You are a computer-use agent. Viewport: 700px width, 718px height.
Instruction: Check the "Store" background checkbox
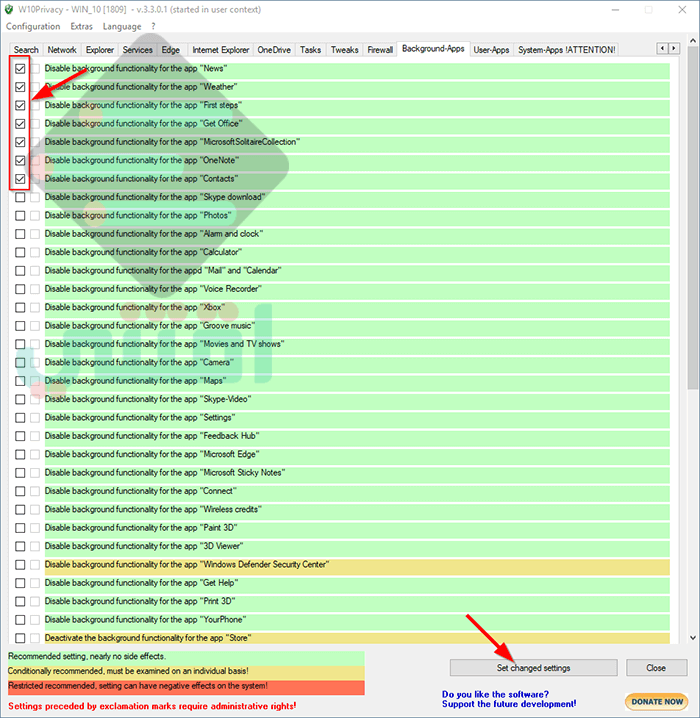(20, 638)
